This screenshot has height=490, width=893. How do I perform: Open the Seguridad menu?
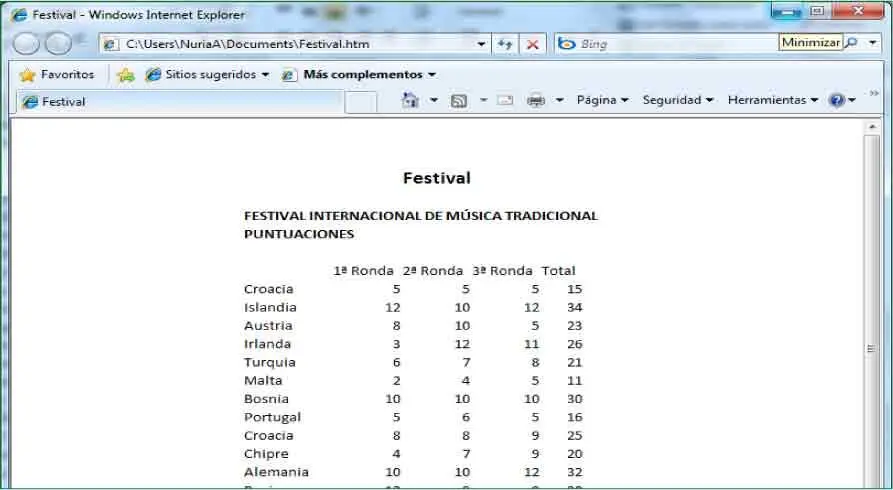678,100
